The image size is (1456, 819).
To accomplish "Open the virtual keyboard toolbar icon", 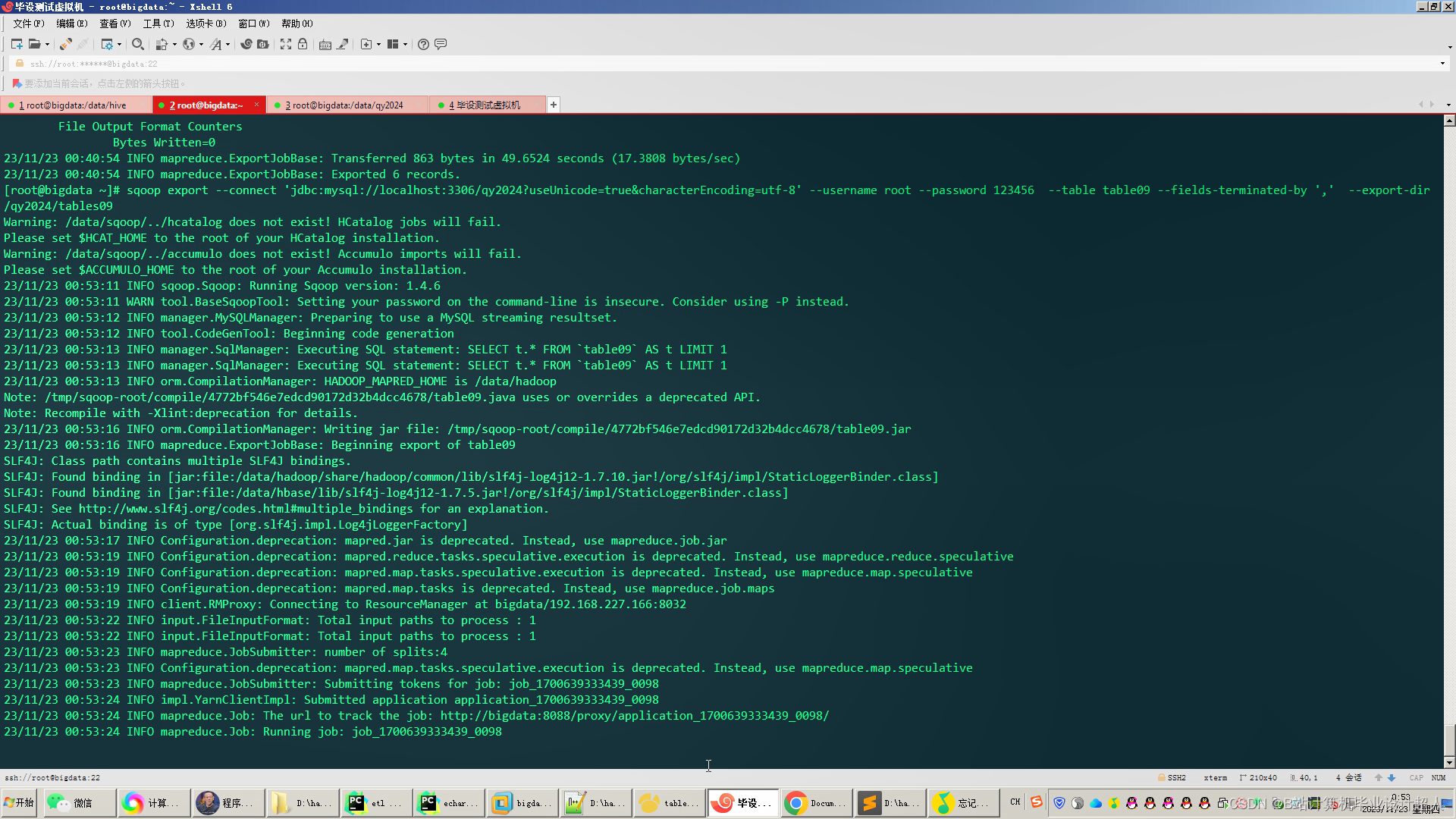I will pos(325,44).
